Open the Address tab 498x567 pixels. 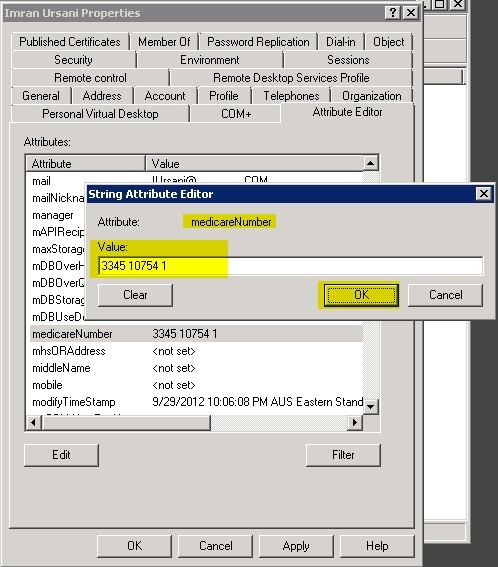[102, 96]
